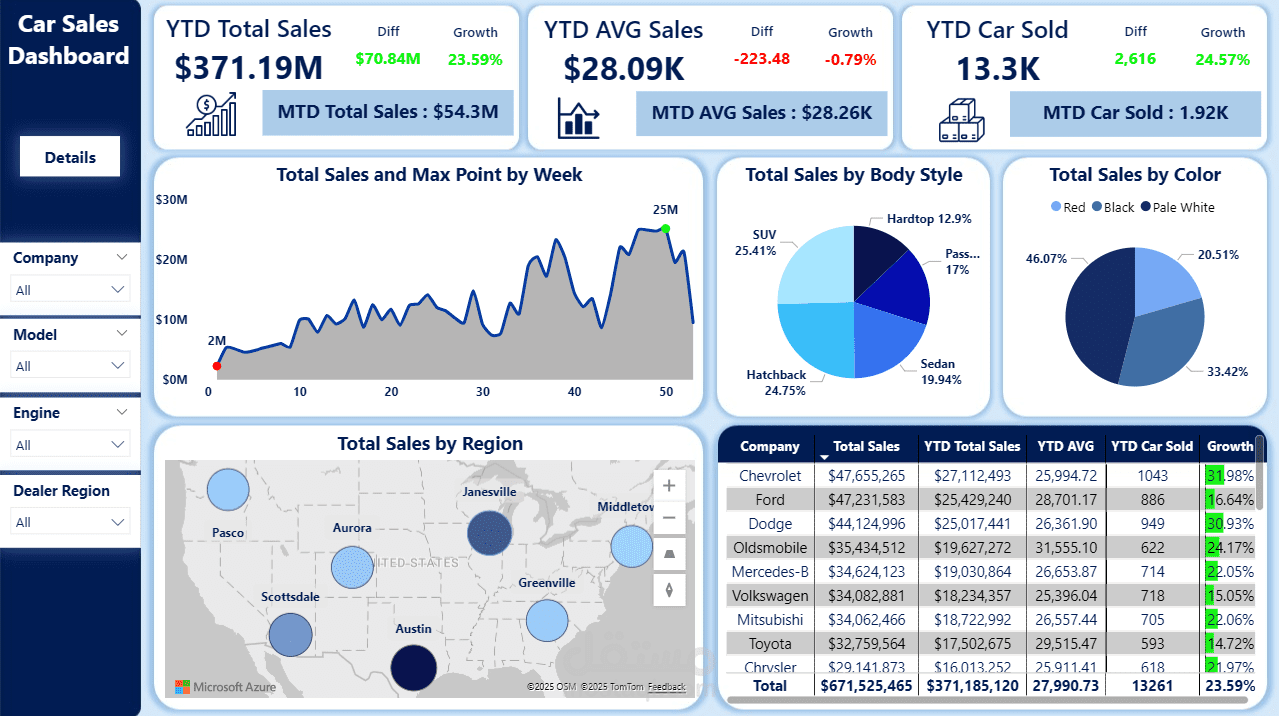The width and height of the screenshot is (1279, 716).
Task: Click the $28.09K average sales value
Action: 623,68
